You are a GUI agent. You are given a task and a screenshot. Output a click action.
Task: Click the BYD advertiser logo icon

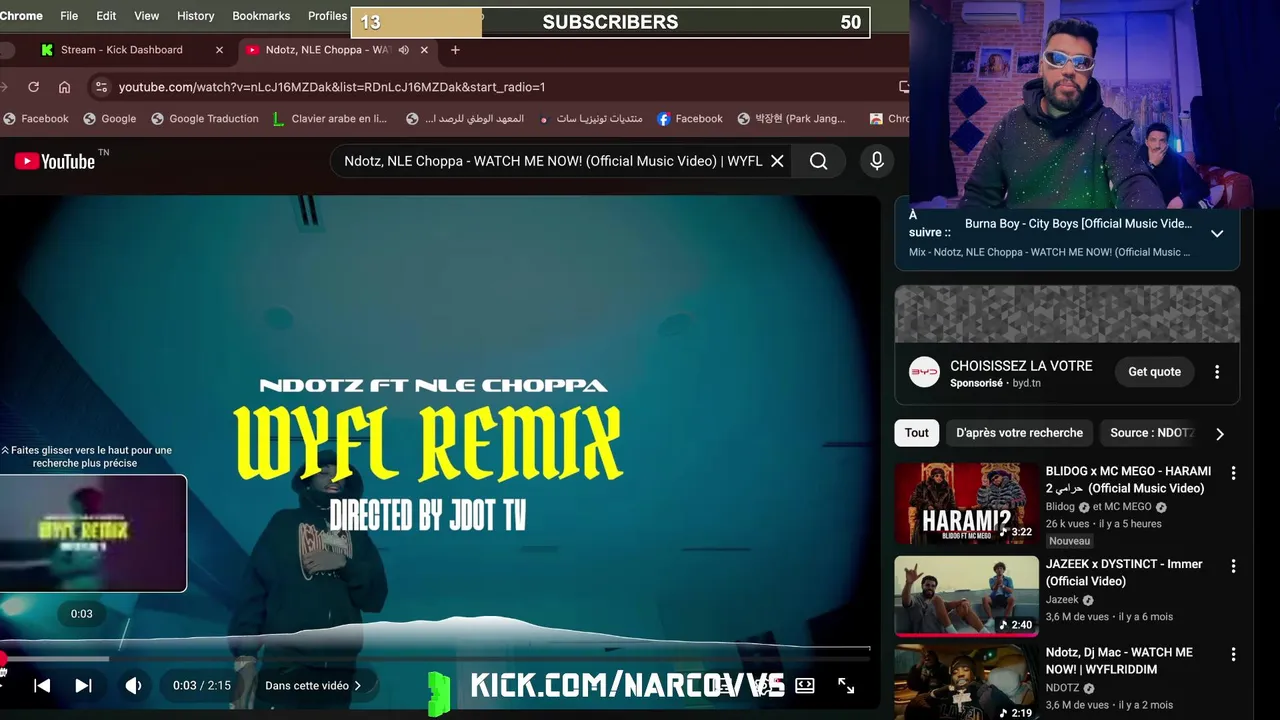click(925, 372)
